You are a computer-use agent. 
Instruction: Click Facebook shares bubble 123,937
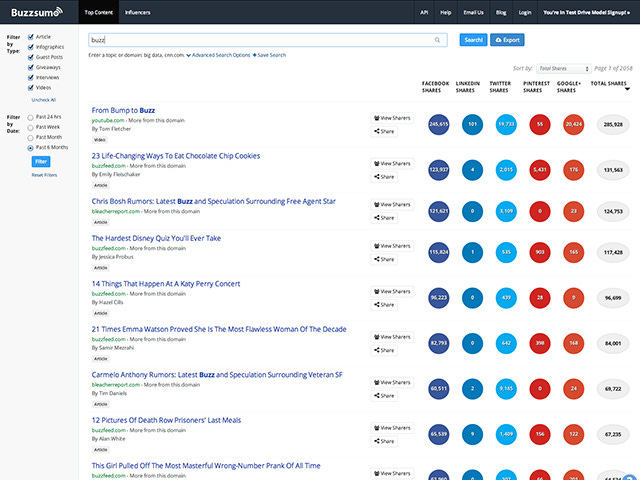click(x=438, y=170)
